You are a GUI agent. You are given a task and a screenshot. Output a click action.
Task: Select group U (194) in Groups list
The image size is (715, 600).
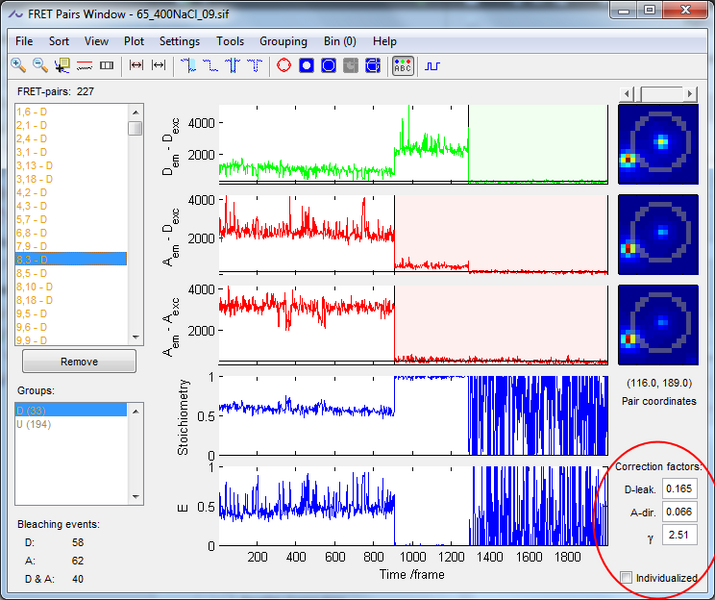tap(32, 424)
